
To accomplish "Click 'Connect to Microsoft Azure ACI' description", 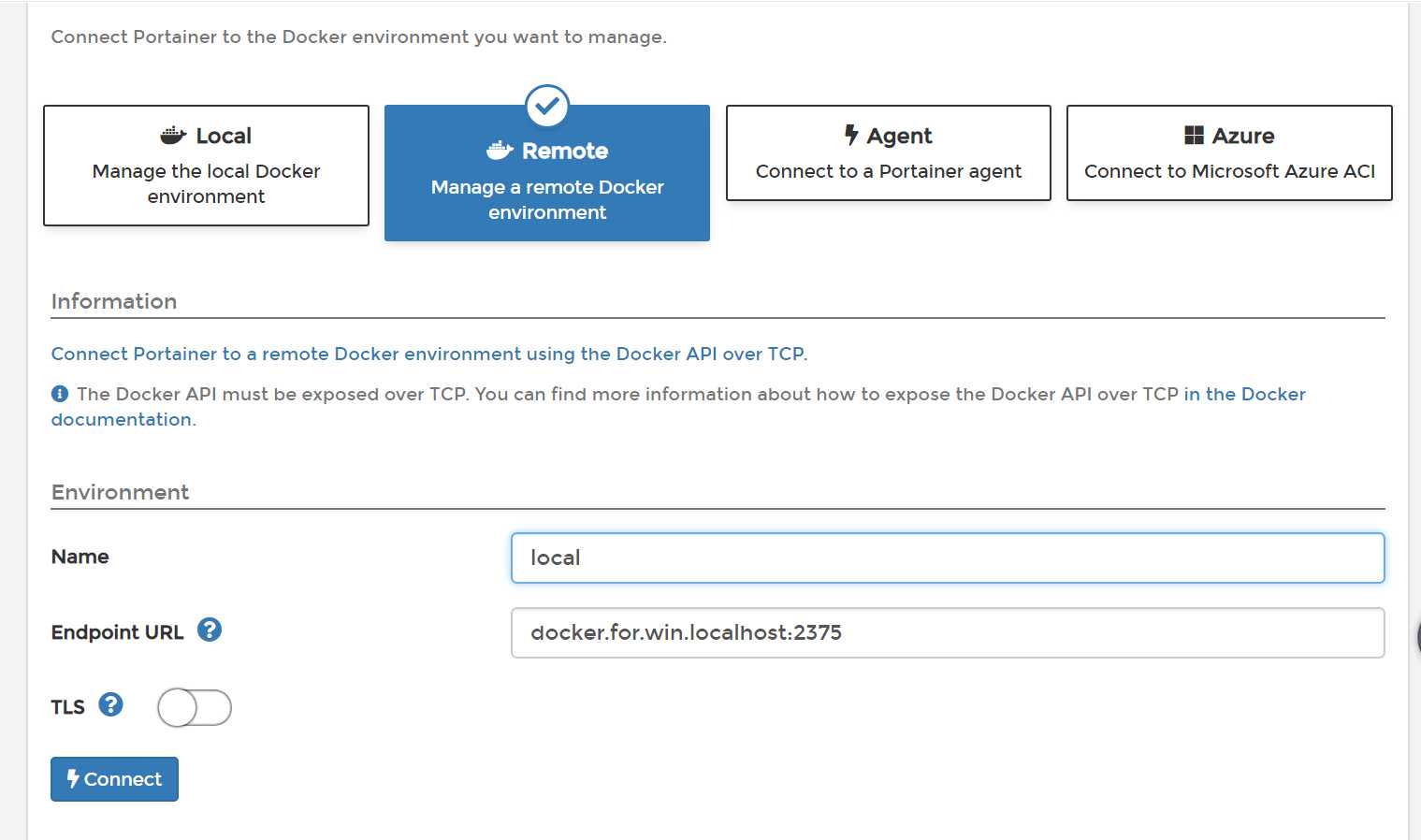I will click(1229, 171).
